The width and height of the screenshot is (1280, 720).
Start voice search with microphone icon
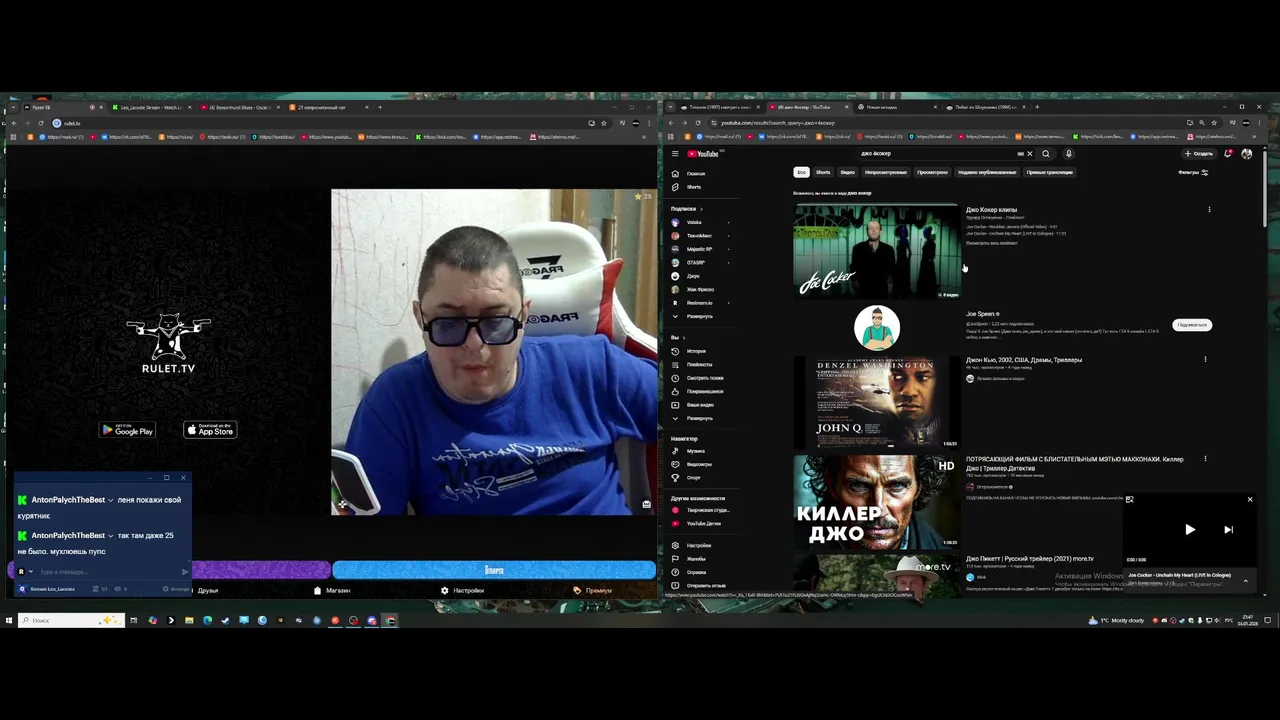pos(1068,154)
